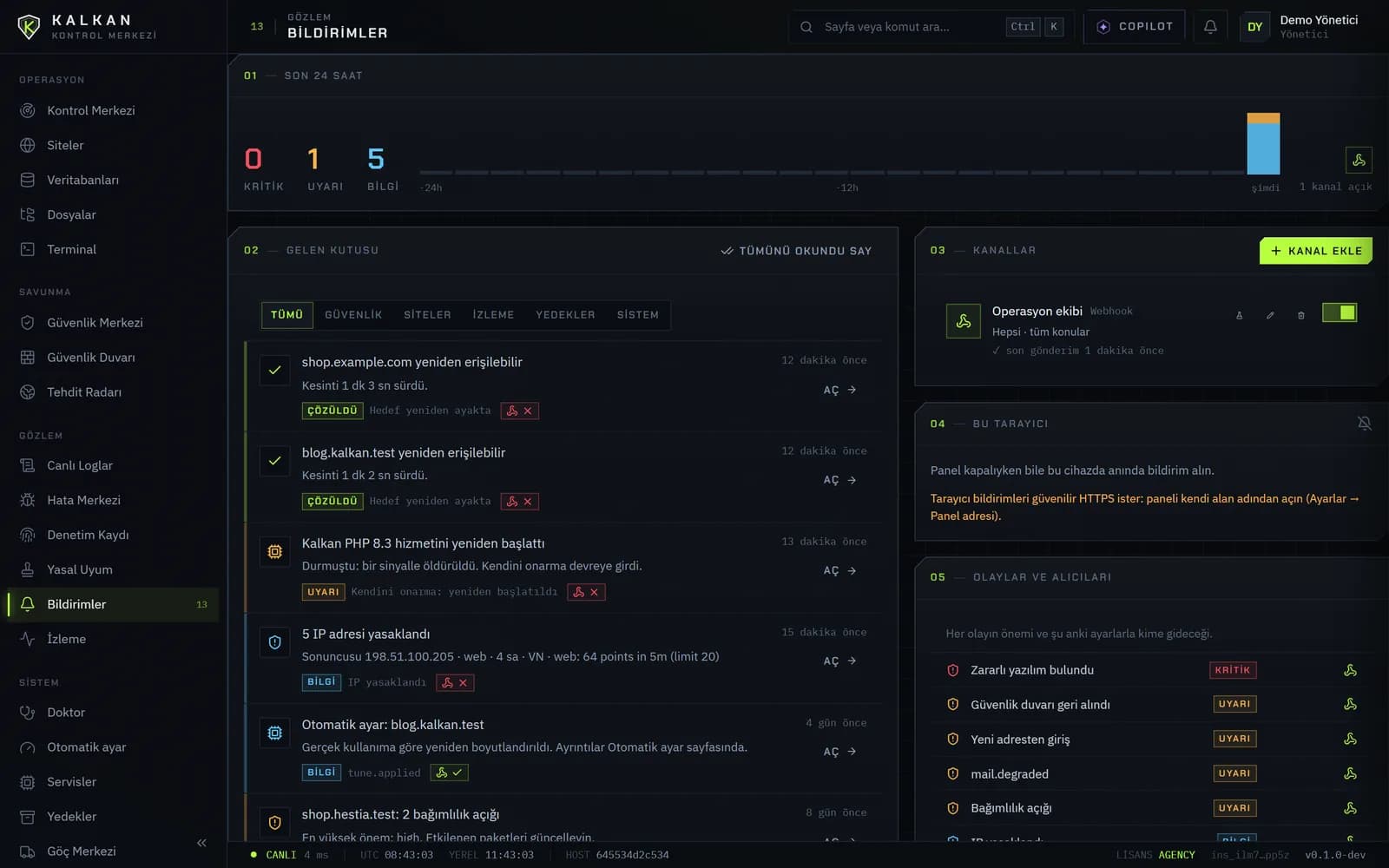The width and height of the screenshot is (1389, 868).
Task: Switch to the Güvenlik inbox tab
Action: [x=353, y=315]
